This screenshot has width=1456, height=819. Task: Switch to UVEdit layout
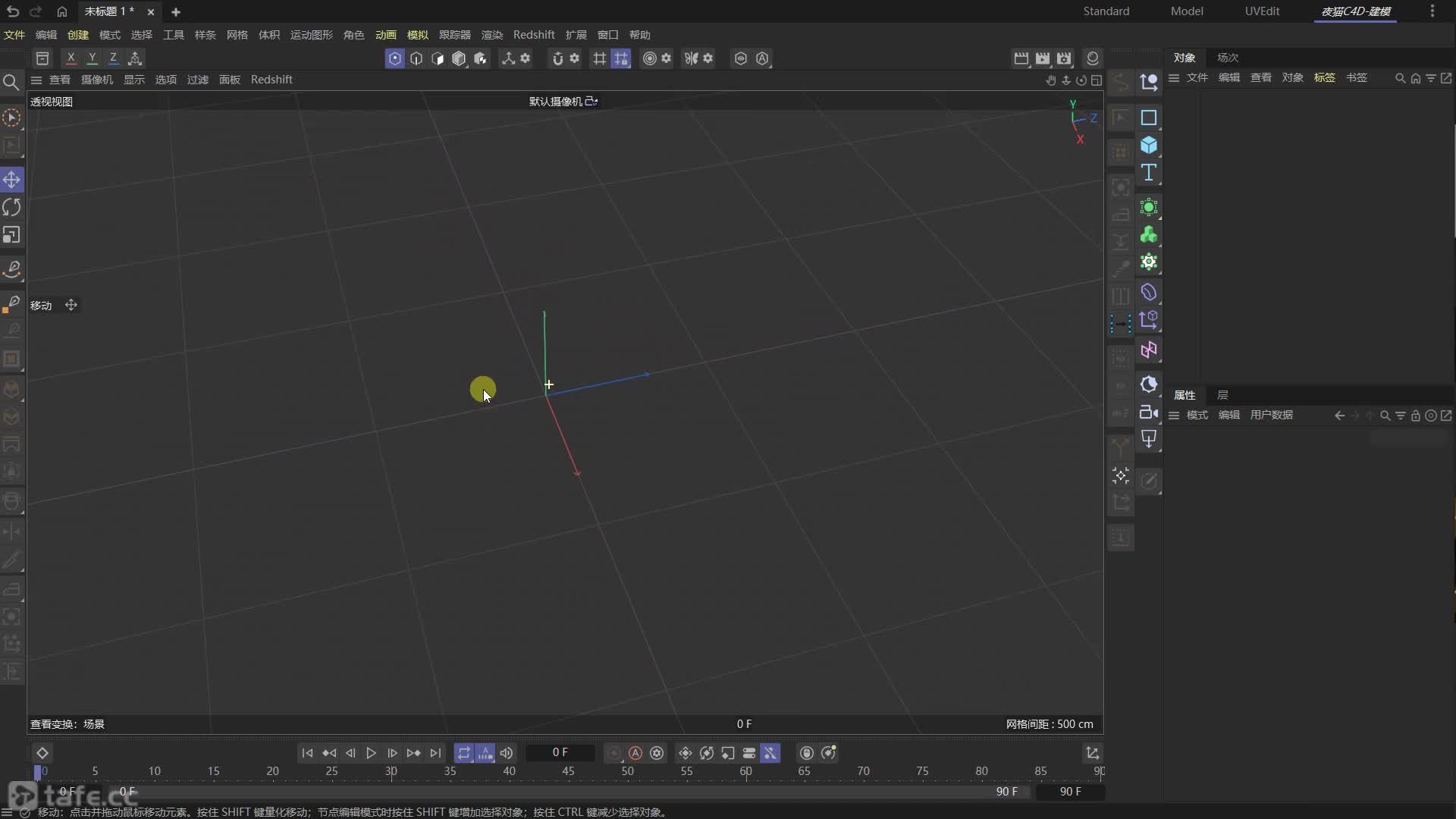(1262, 11)
